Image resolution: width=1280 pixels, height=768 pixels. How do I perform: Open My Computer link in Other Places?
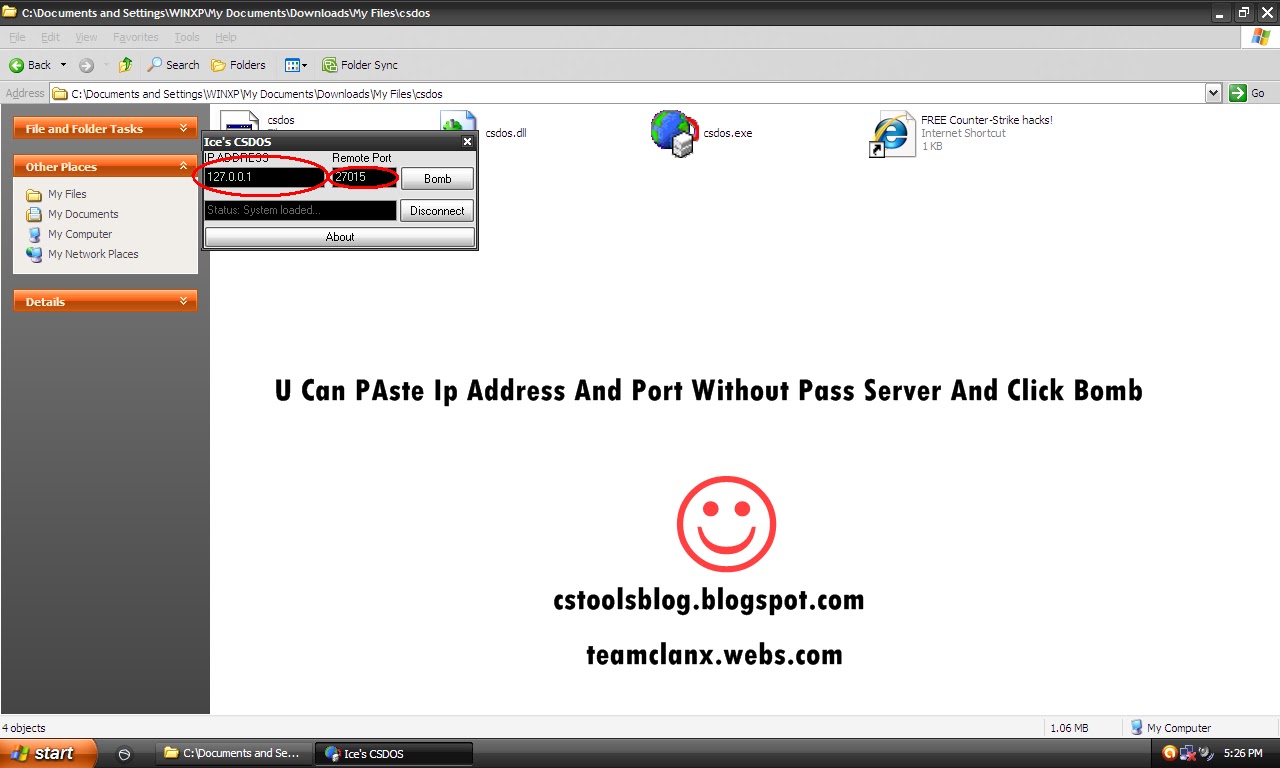(x=80, y=234)
